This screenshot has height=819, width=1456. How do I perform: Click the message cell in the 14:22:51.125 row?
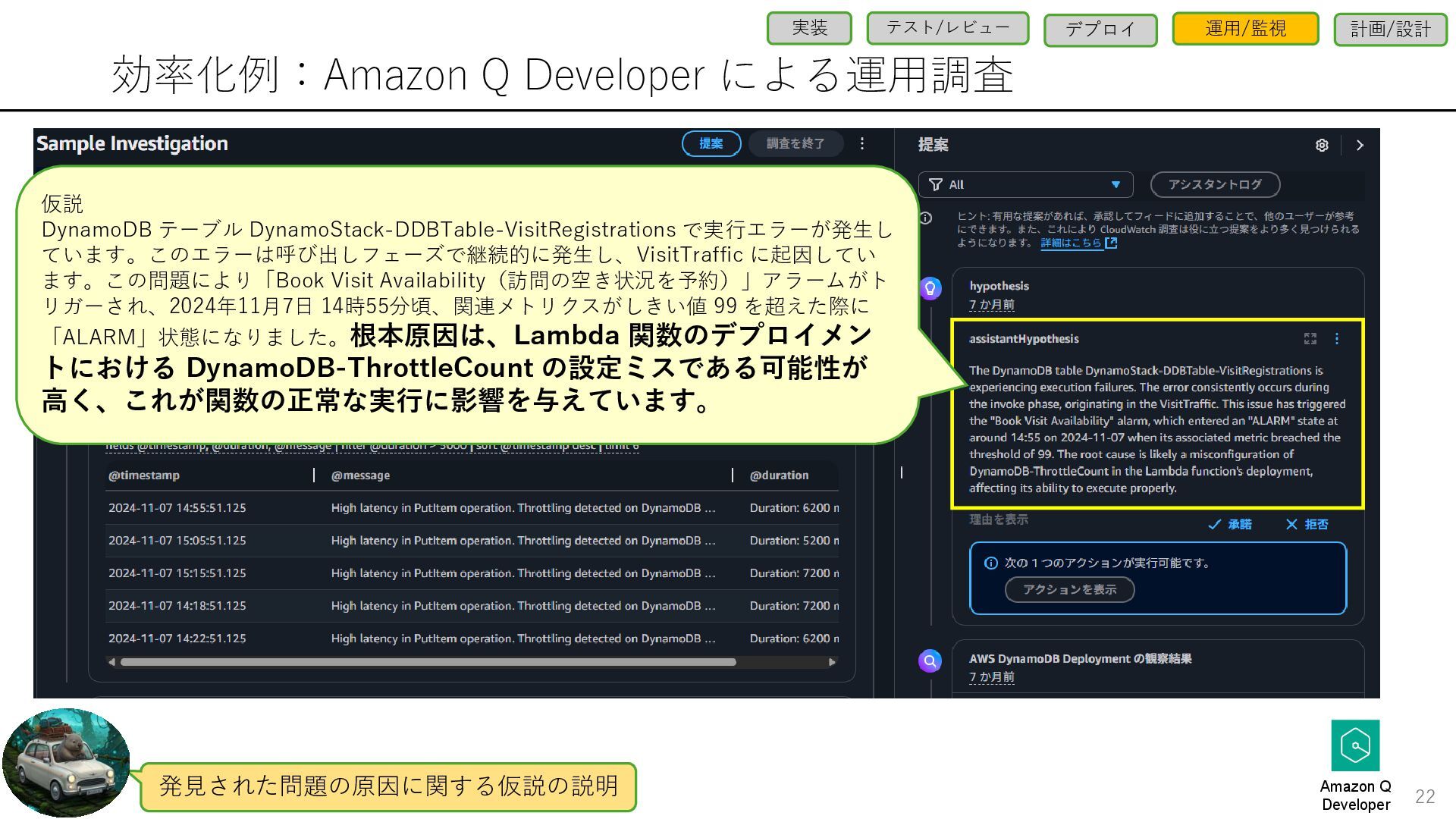pos(523,639)
